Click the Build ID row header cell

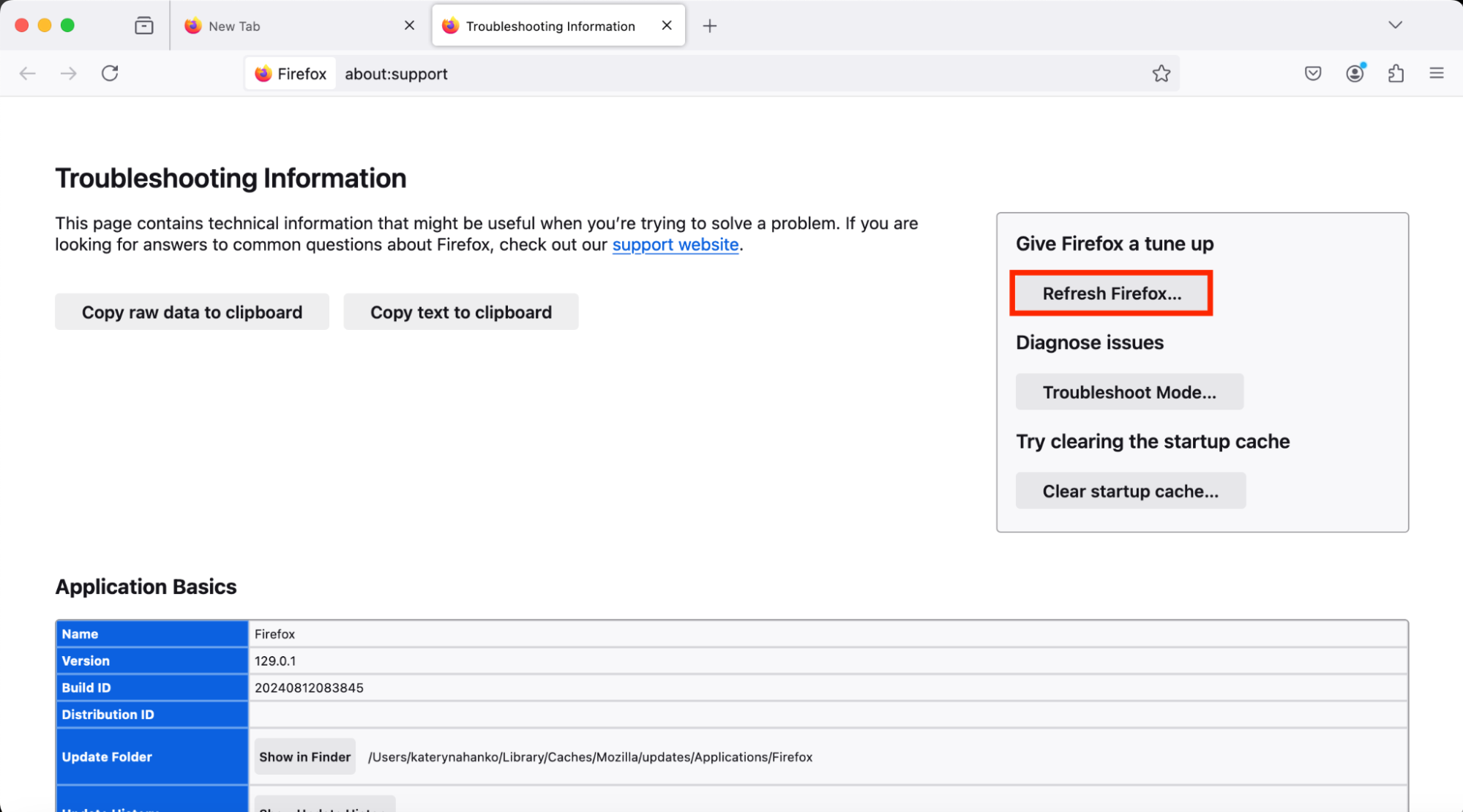[x=152, y=688]
